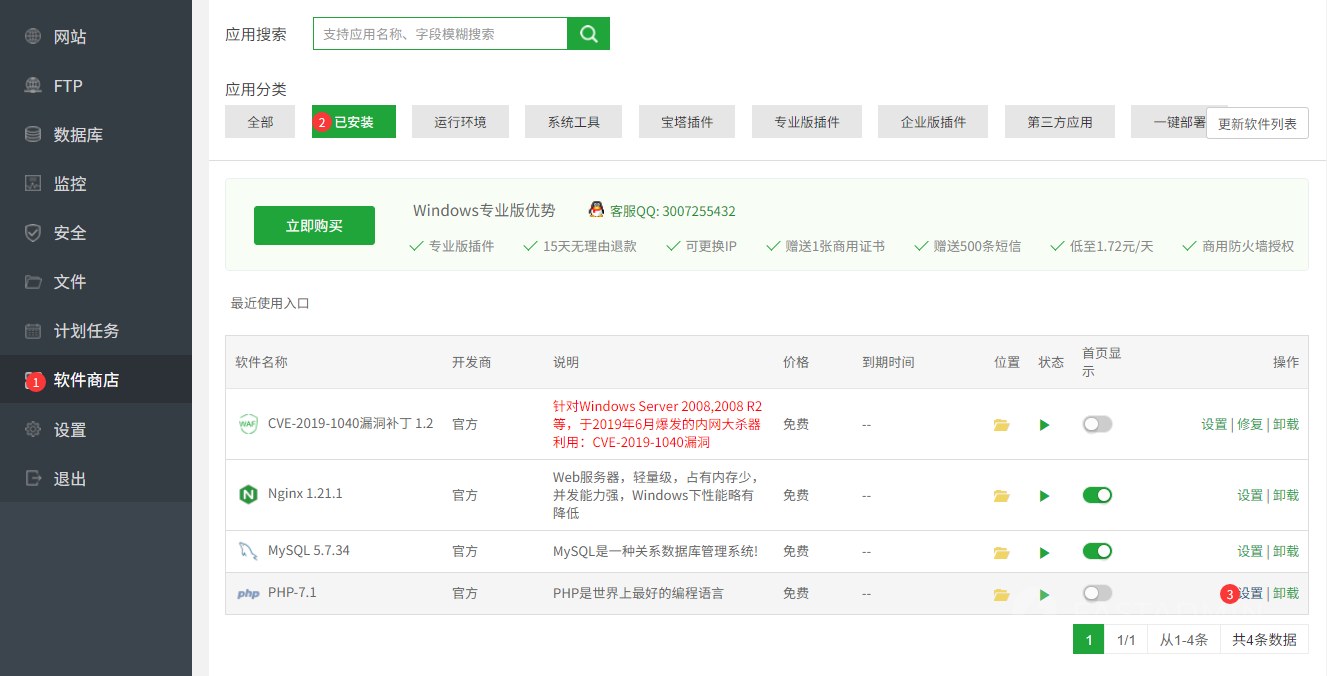Open folder location for CVE-2019-1040 patch
1327x676 pixels.
click(x=1001, y=425)
